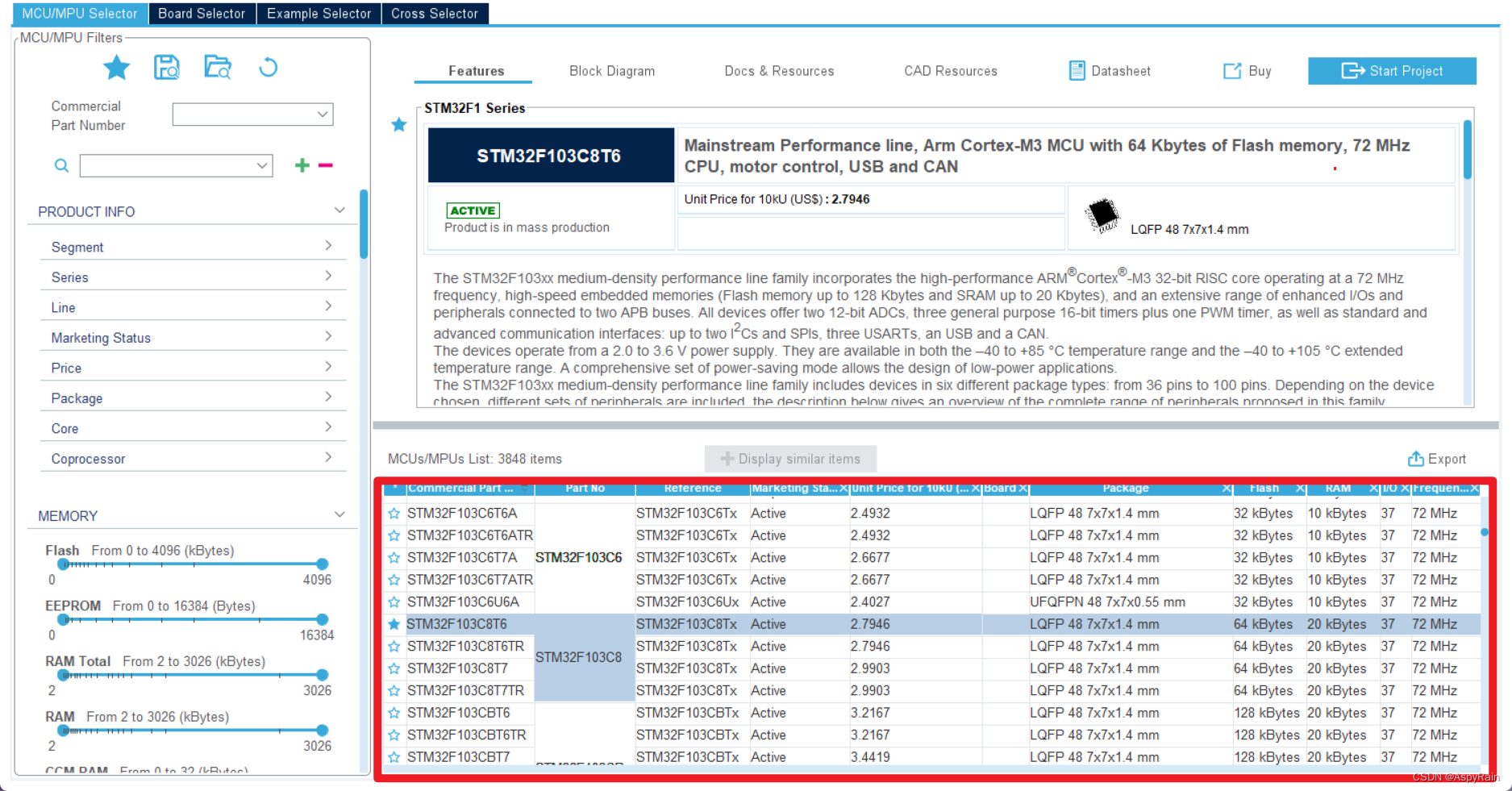Switch to Cross Selector tab
The image size is (1512, 791).
pyautogui.click(x=435, y=14)
